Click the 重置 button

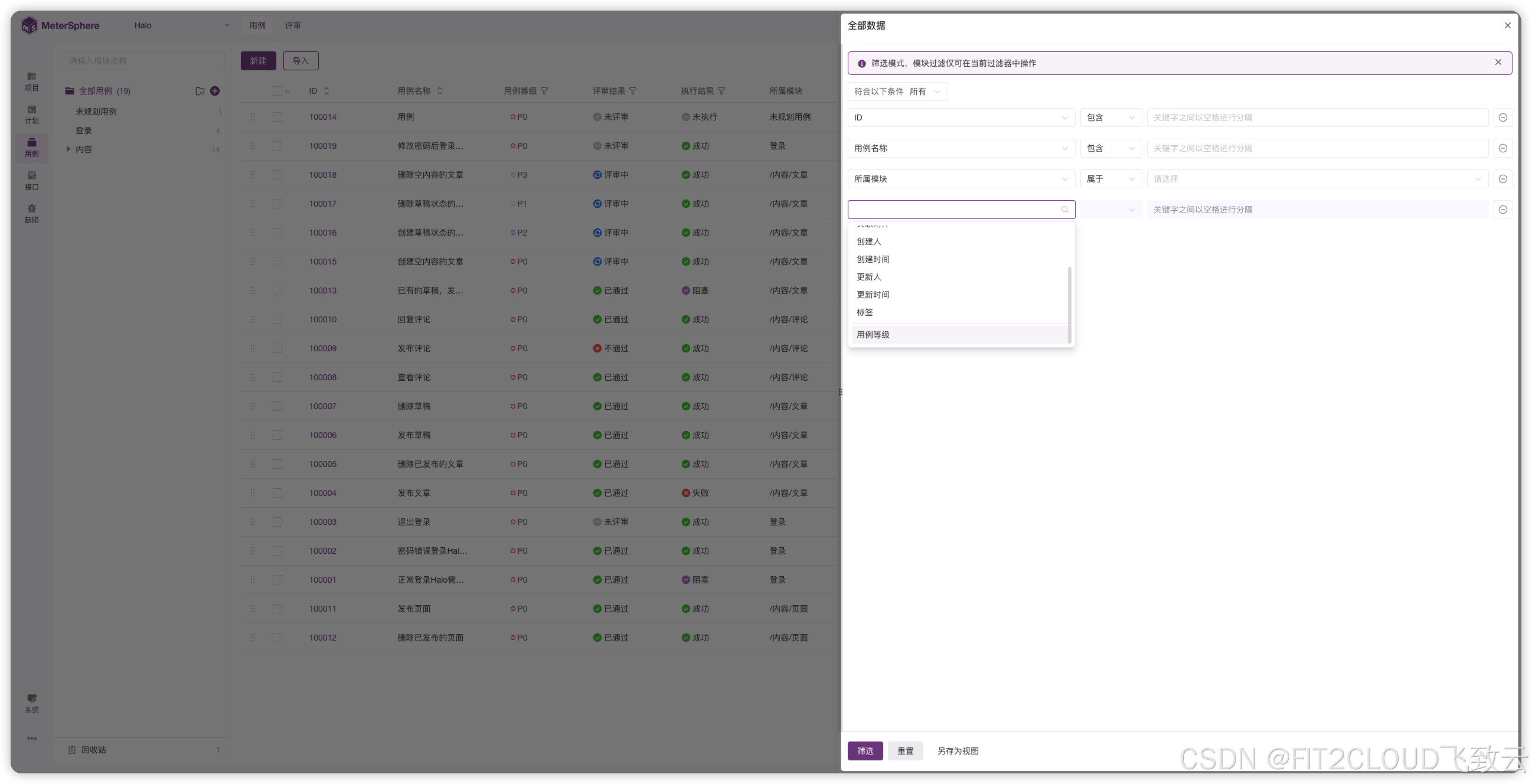point(905,751)
